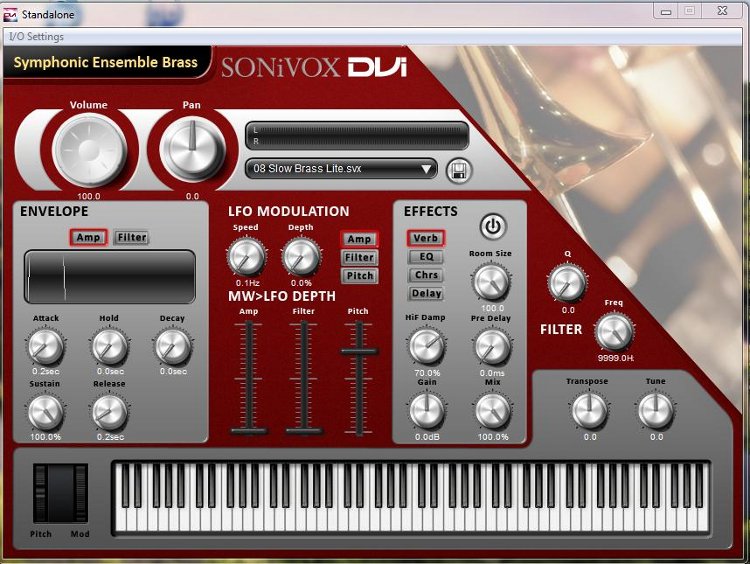
Task: Minimize the Standalone window
Action: 665,11
